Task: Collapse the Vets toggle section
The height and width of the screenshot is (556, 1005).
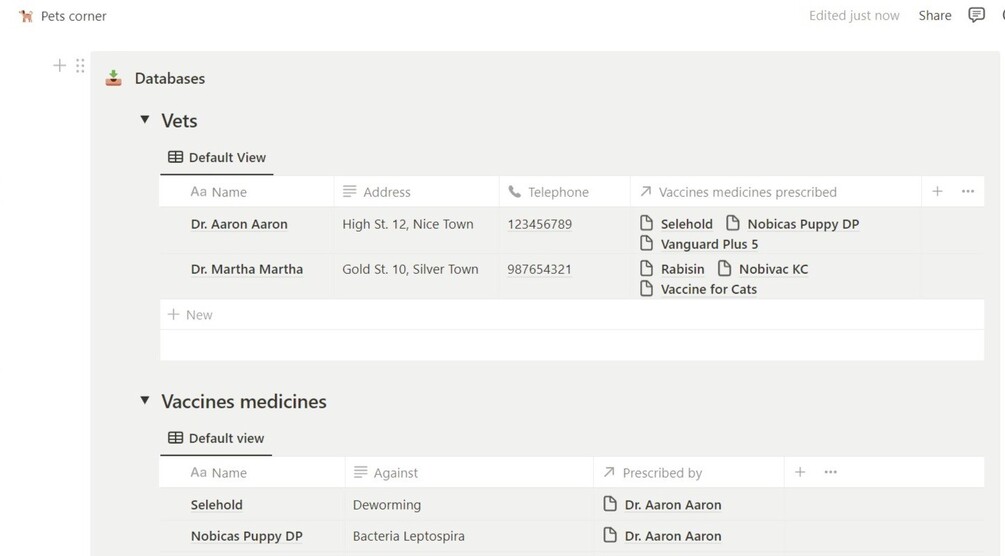Action: click(145, 120)
